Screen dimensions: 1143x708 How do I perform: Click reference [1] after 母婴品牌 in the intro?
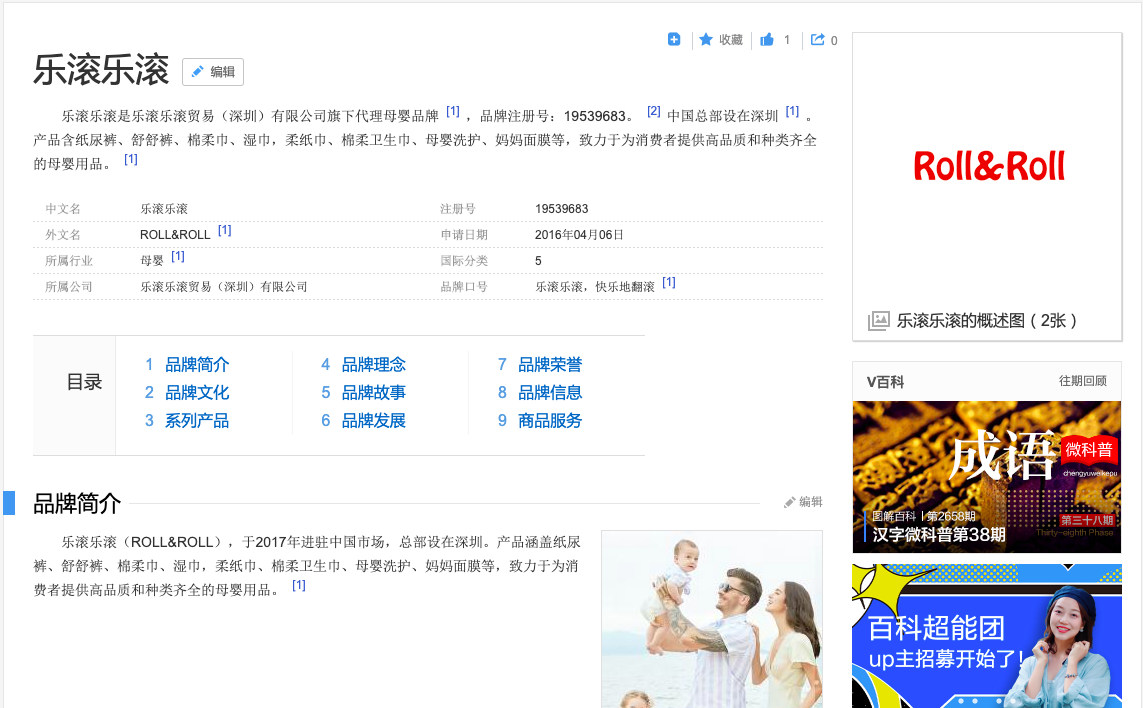(453, 112)
